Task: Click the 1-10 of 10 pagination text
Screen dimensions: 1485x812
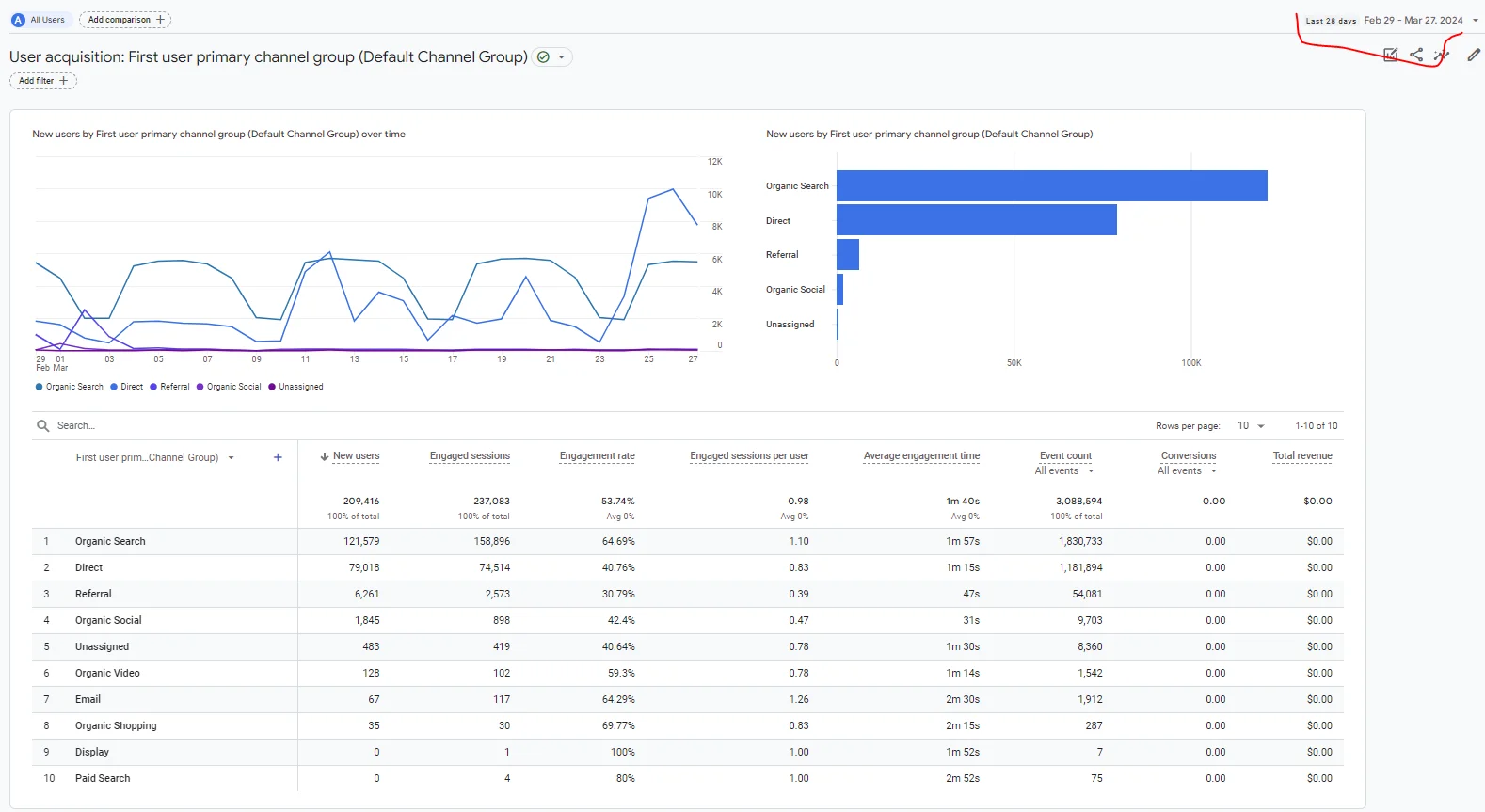Action: [x=1316, y=426]
